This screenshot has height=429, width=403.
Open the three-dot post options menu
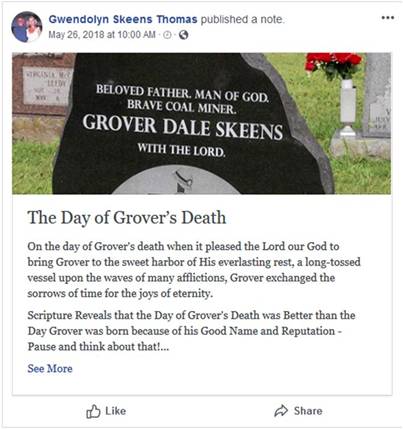pos(388,18)
